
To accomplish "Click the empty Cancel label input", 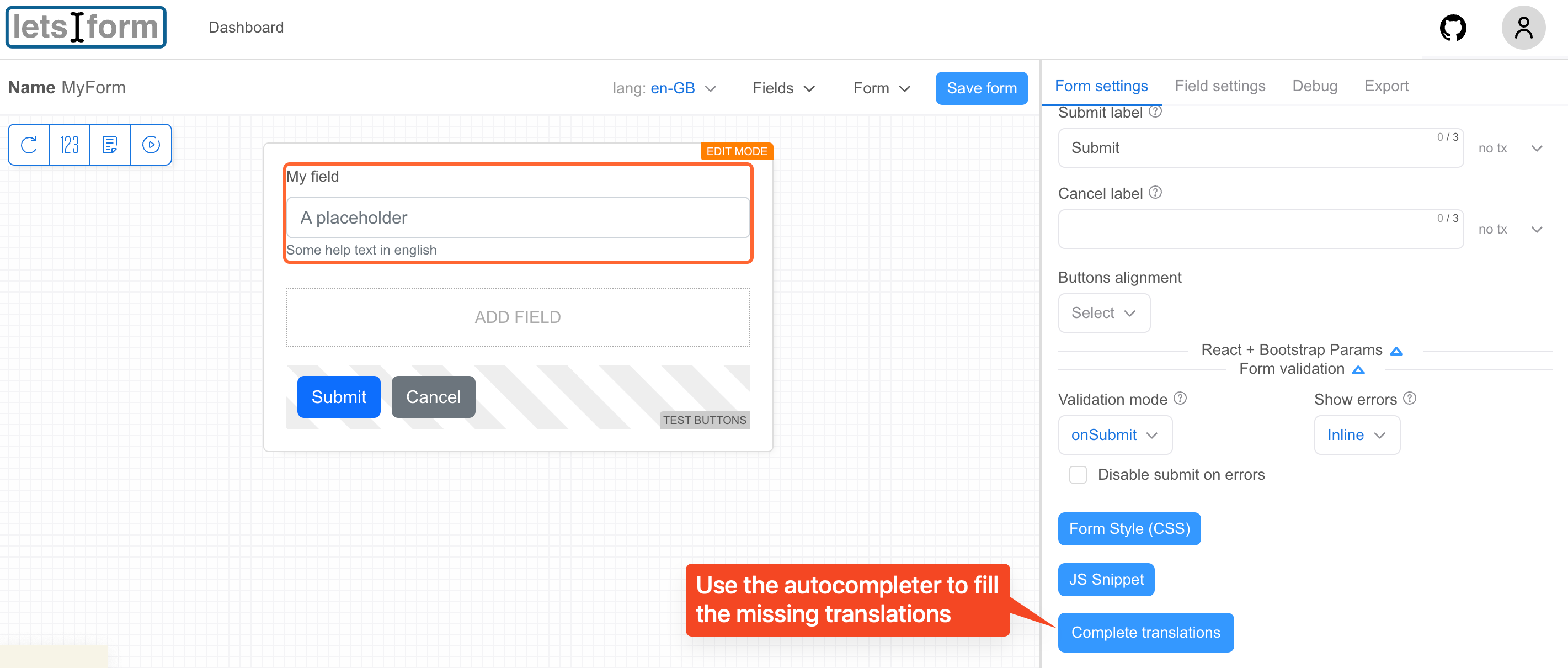I will click(x=1260, y=230).
